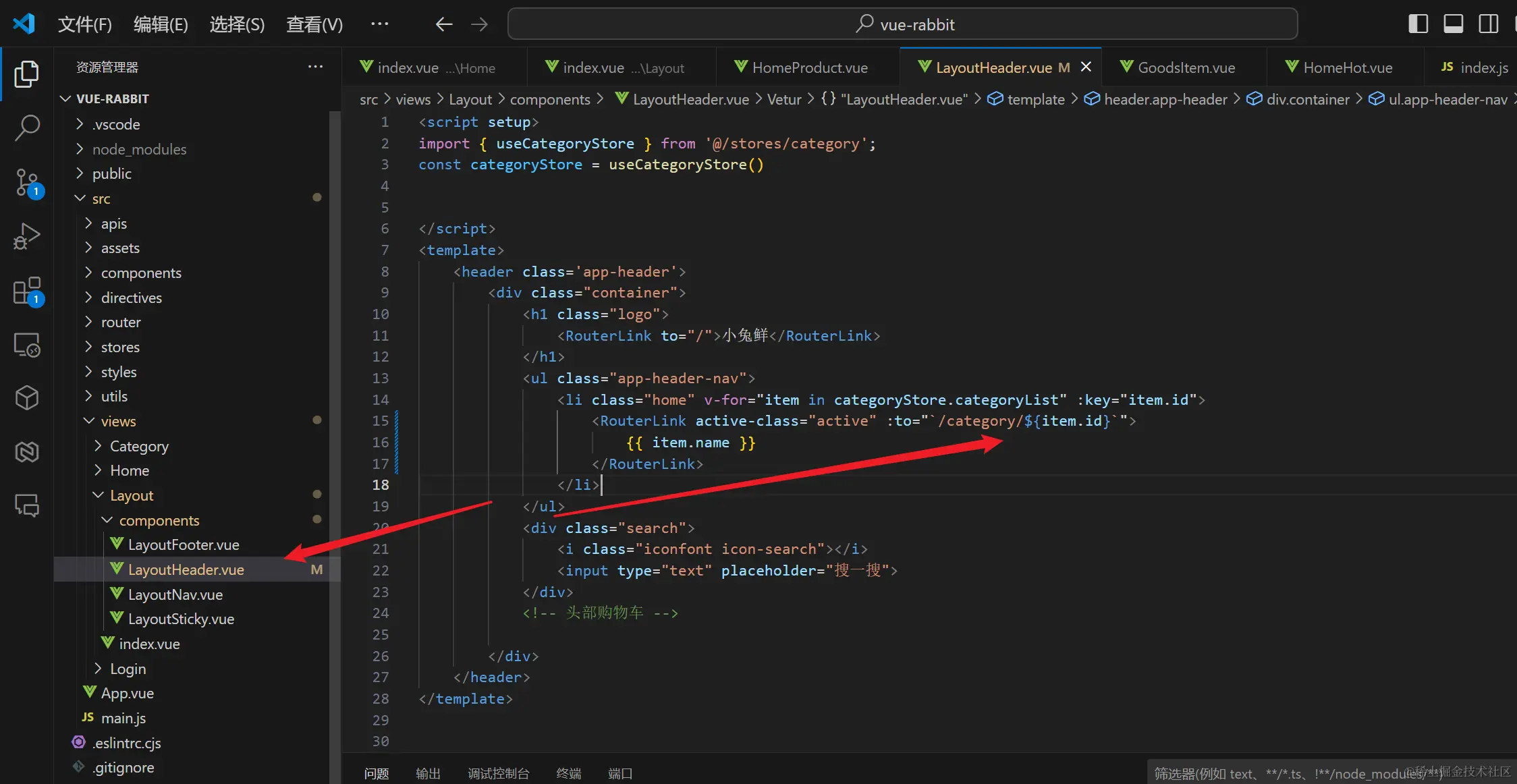1517x784 pixels.
Task: Switch to HomeProduct.vue tab
Action: click(809, 67)
